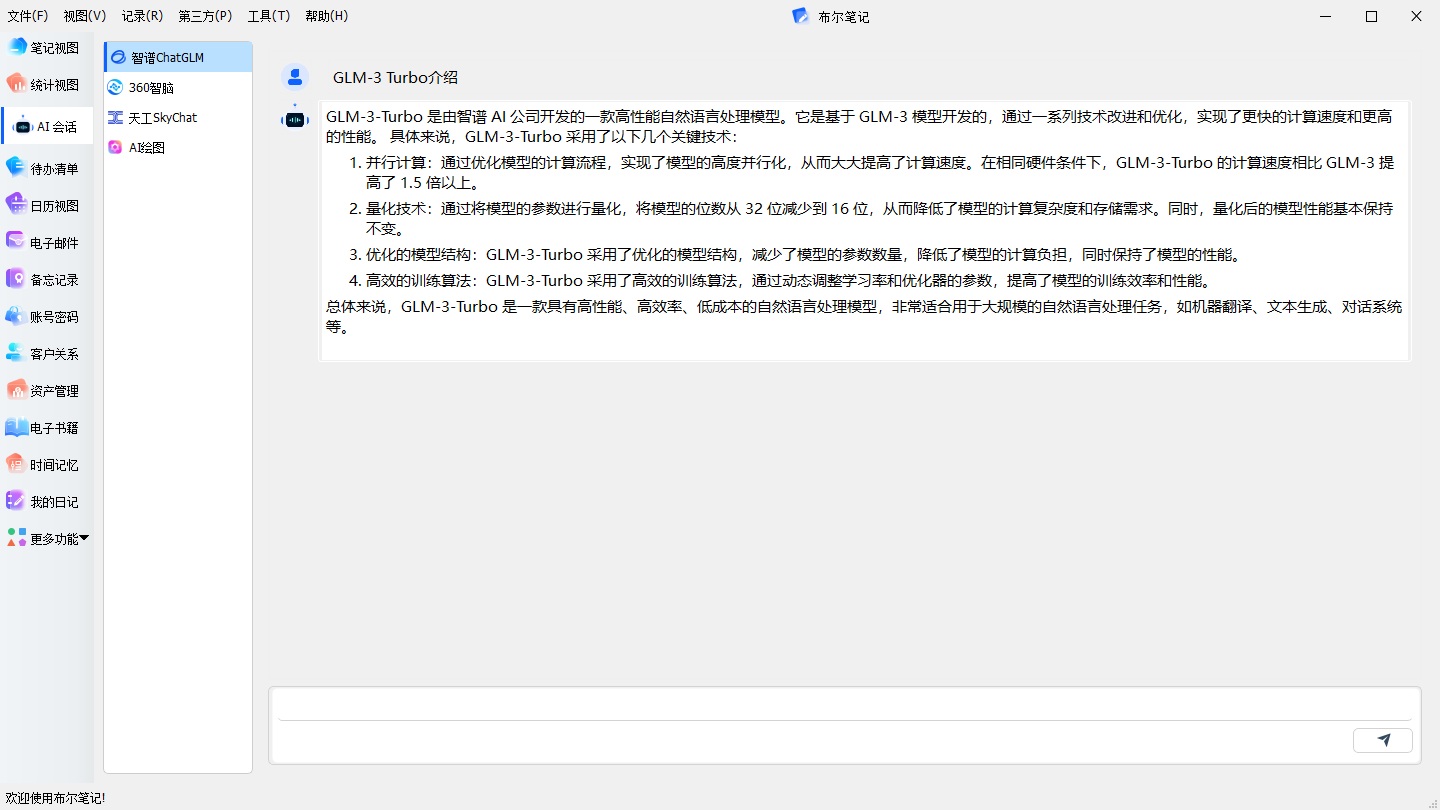Open the 账号密码 password manager
Viewport: 1440px width, 810px height.
(x=47, y=317)
